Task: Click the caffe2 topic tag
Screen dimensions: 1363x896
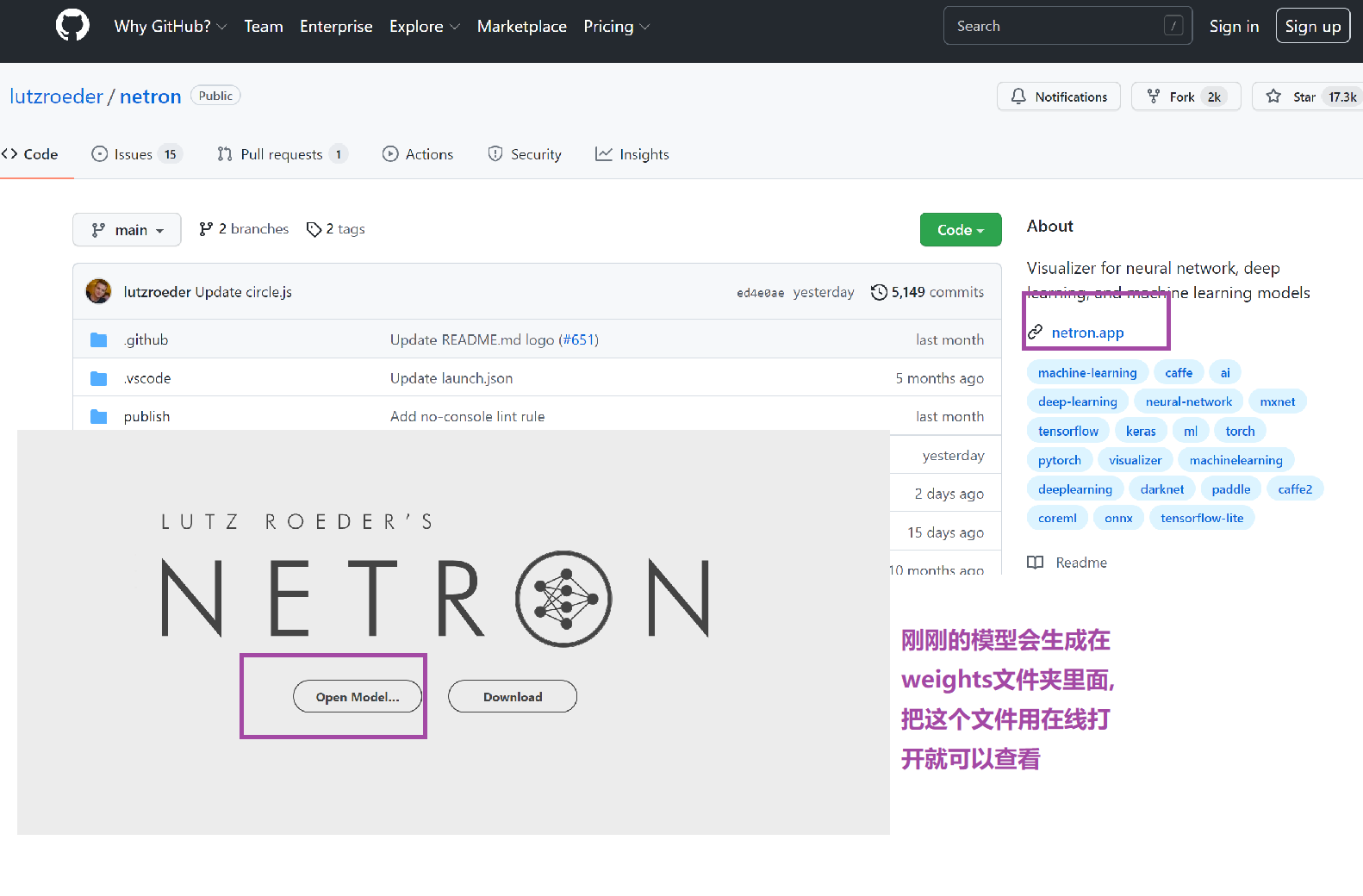Action: click(1295, 489)
